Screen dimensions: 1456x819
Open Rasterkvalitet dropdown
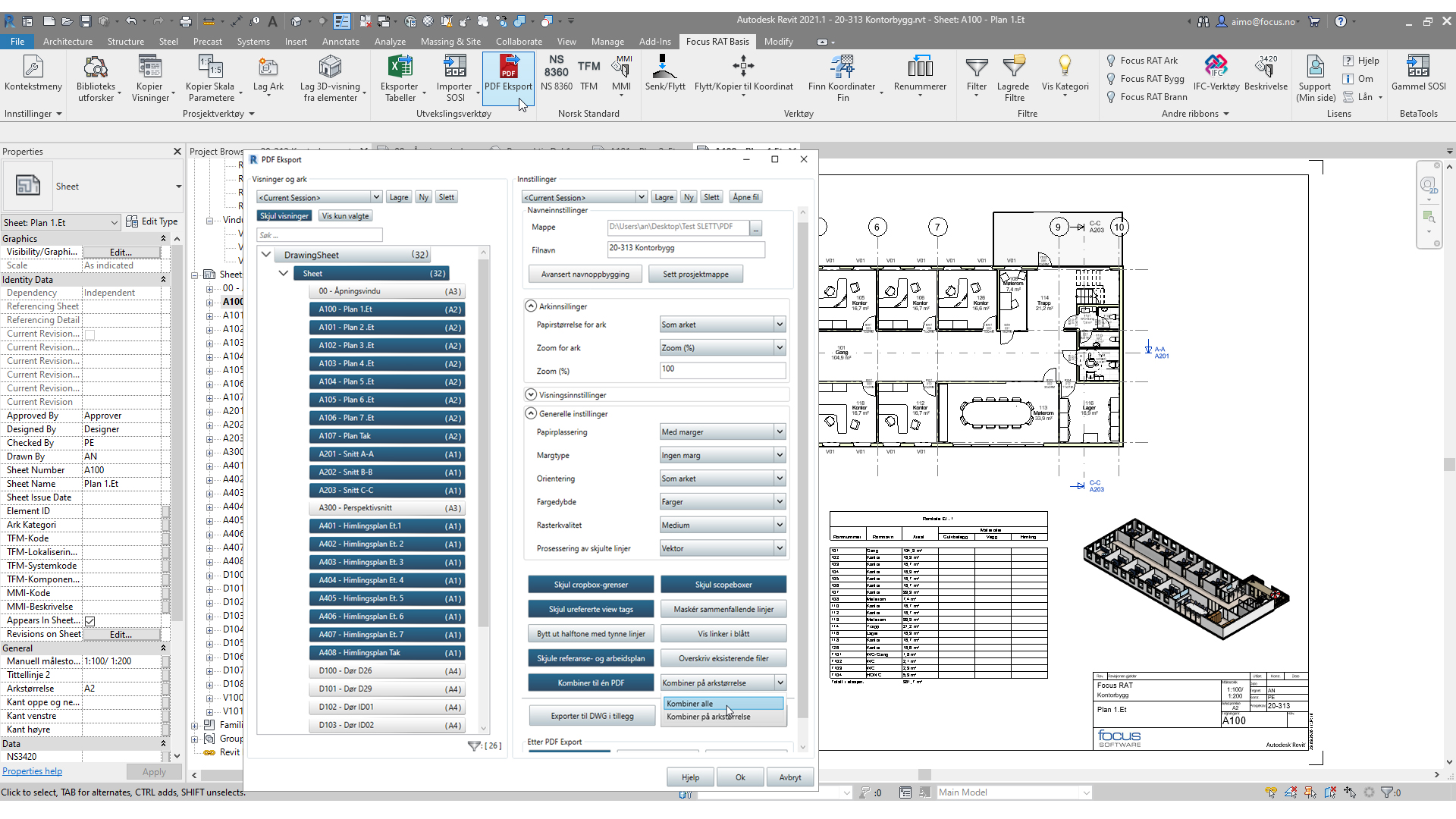(x=723, y=526)
